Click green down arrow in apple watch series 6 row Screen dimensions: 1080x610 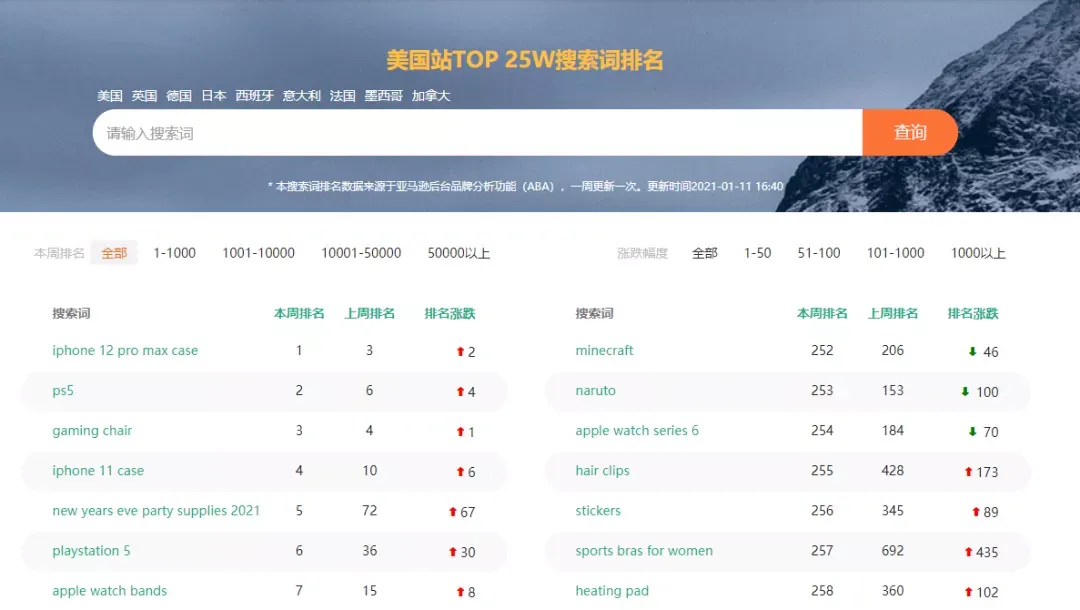973,432
